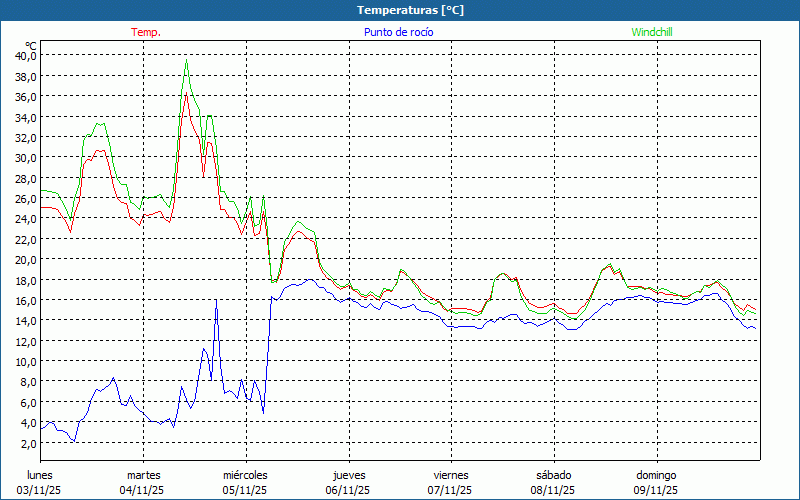Select the miércoles day label
Image resolution: width=800 pixels, height=500 pixels.
click(x=245, y=474)
